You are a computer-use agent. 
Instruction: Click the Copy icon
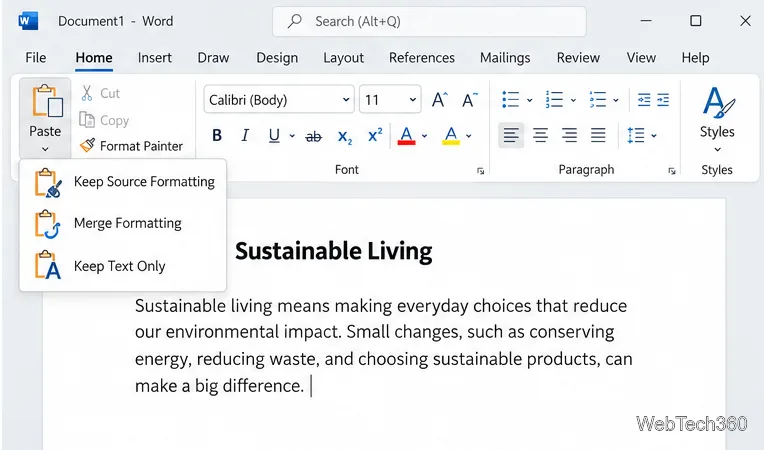coord(87,120)
